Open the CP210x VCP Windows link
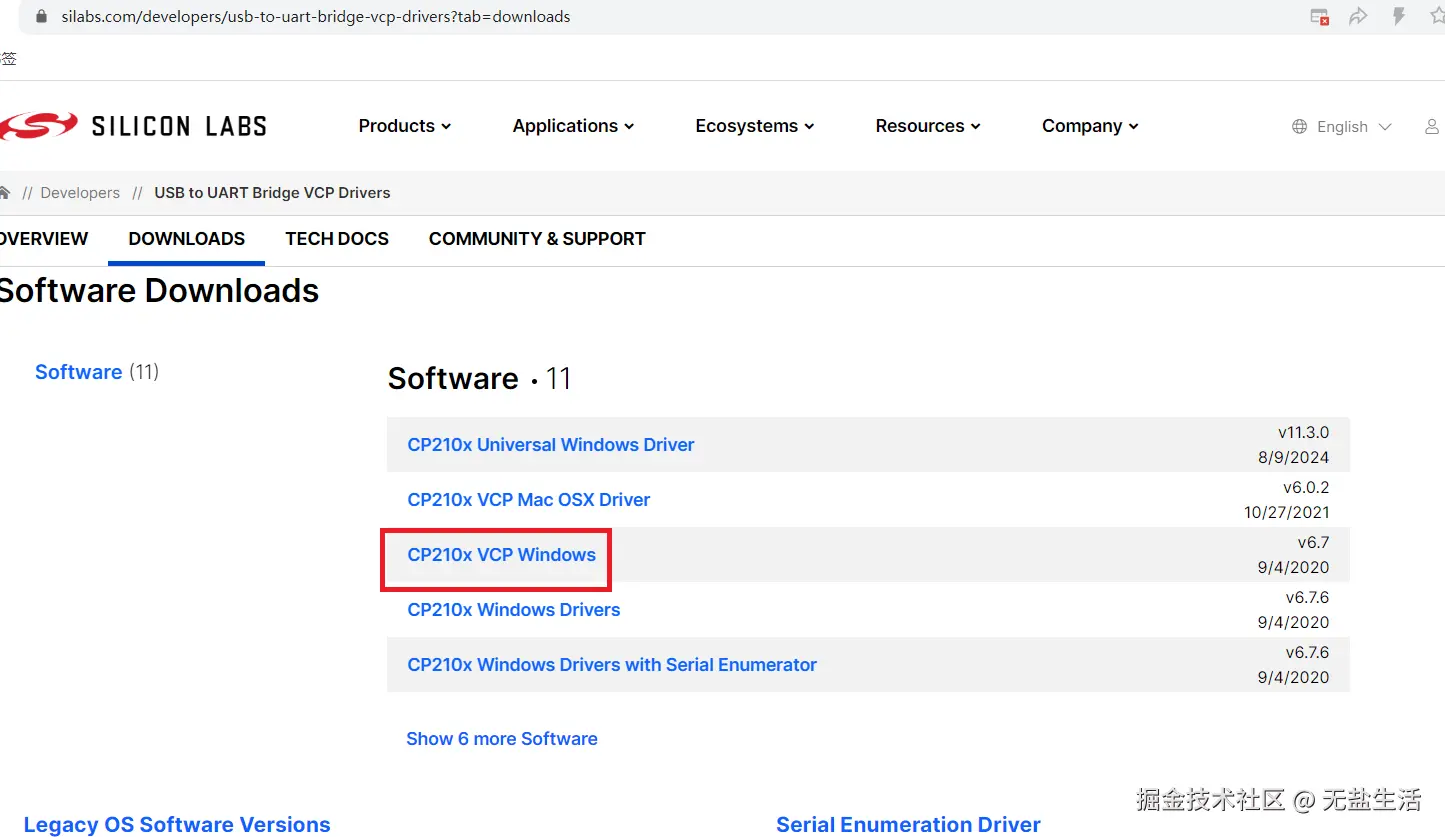The image size is (1445, 837). 502,555
